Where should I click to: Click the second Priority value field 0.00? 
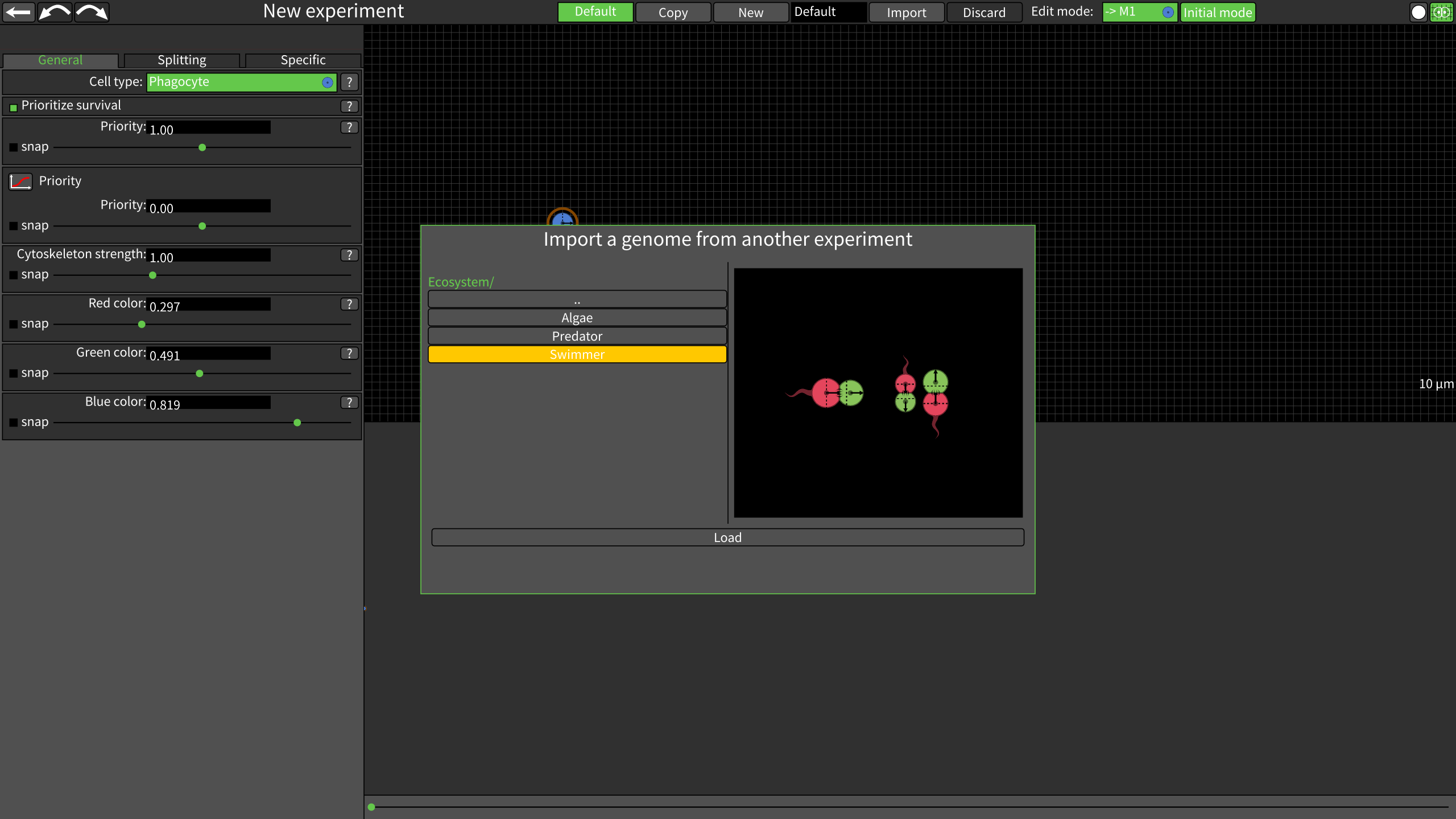(209, 206)
